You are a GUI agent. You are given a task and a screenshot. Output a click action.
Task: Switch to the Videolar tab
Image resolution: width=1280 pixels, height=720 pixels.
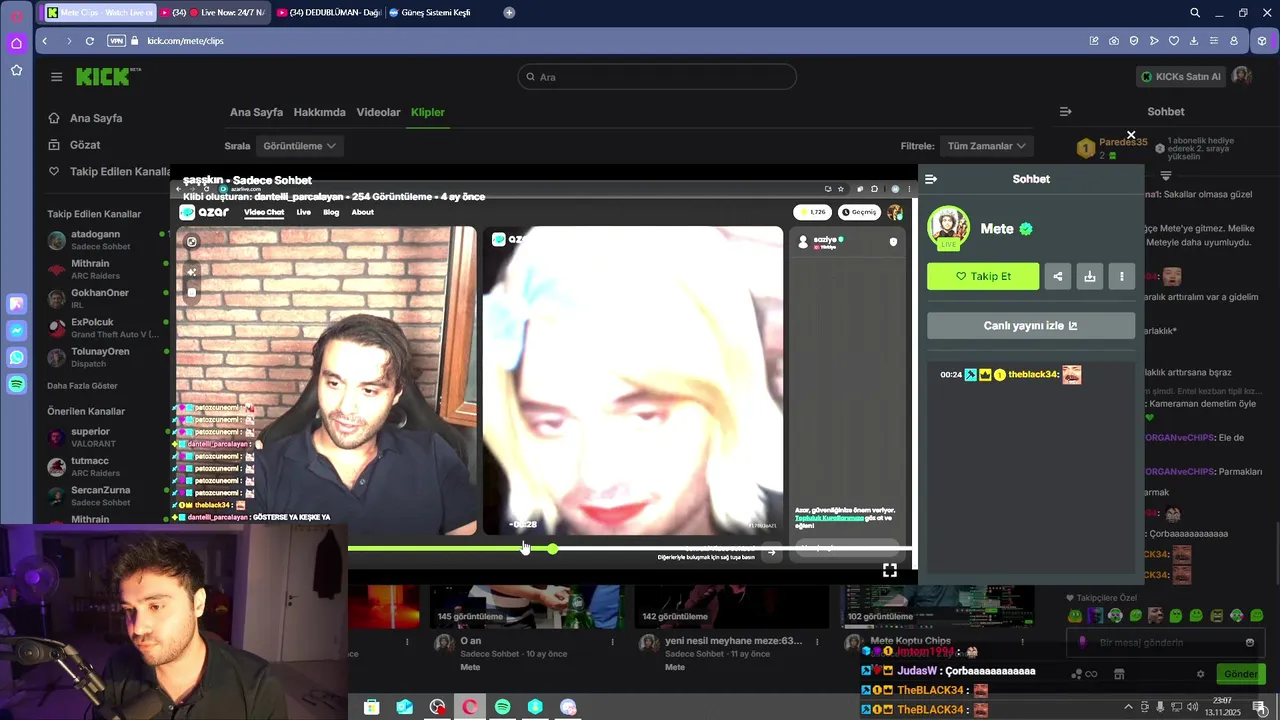pyautogui.click(x=378, y=112)
